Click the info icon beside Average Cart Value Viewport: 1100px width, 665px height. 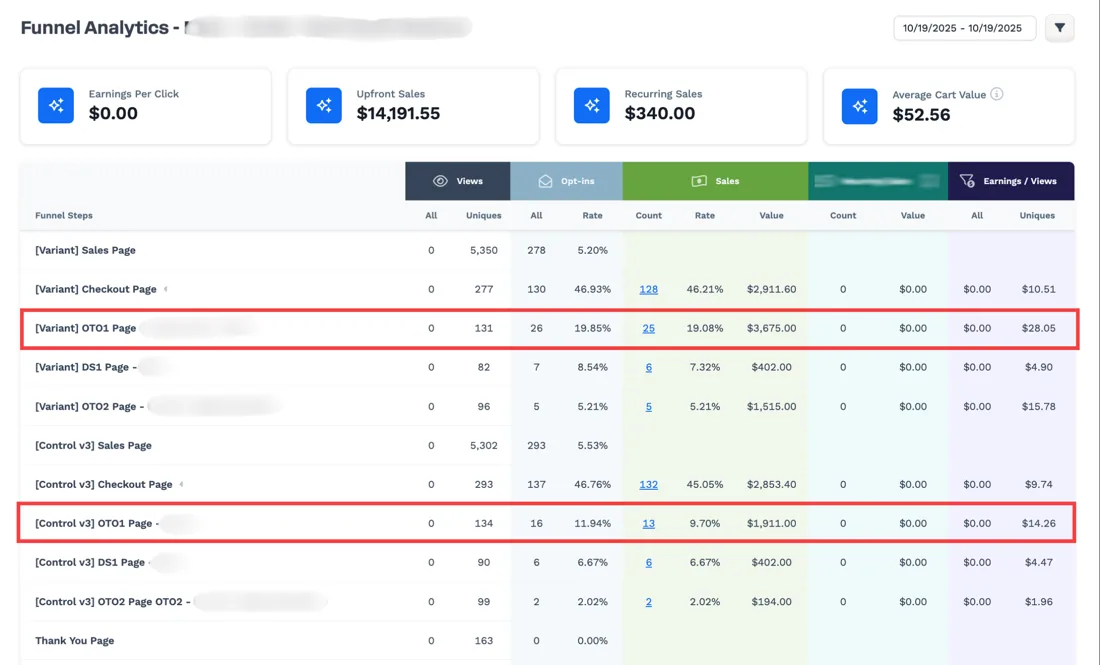pyautogui.click(x=996, y=94)
